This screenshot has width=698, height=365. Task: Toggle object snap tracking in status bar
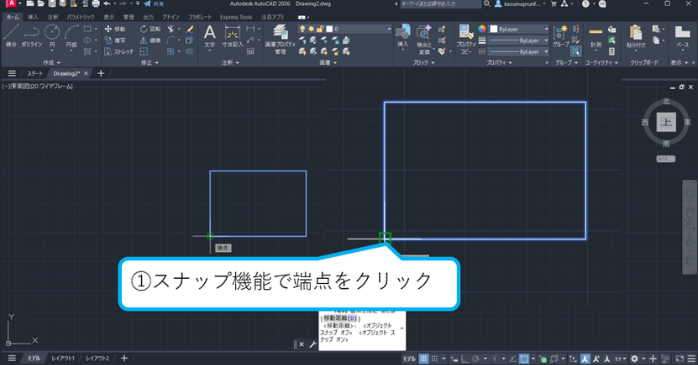point(513,358)
